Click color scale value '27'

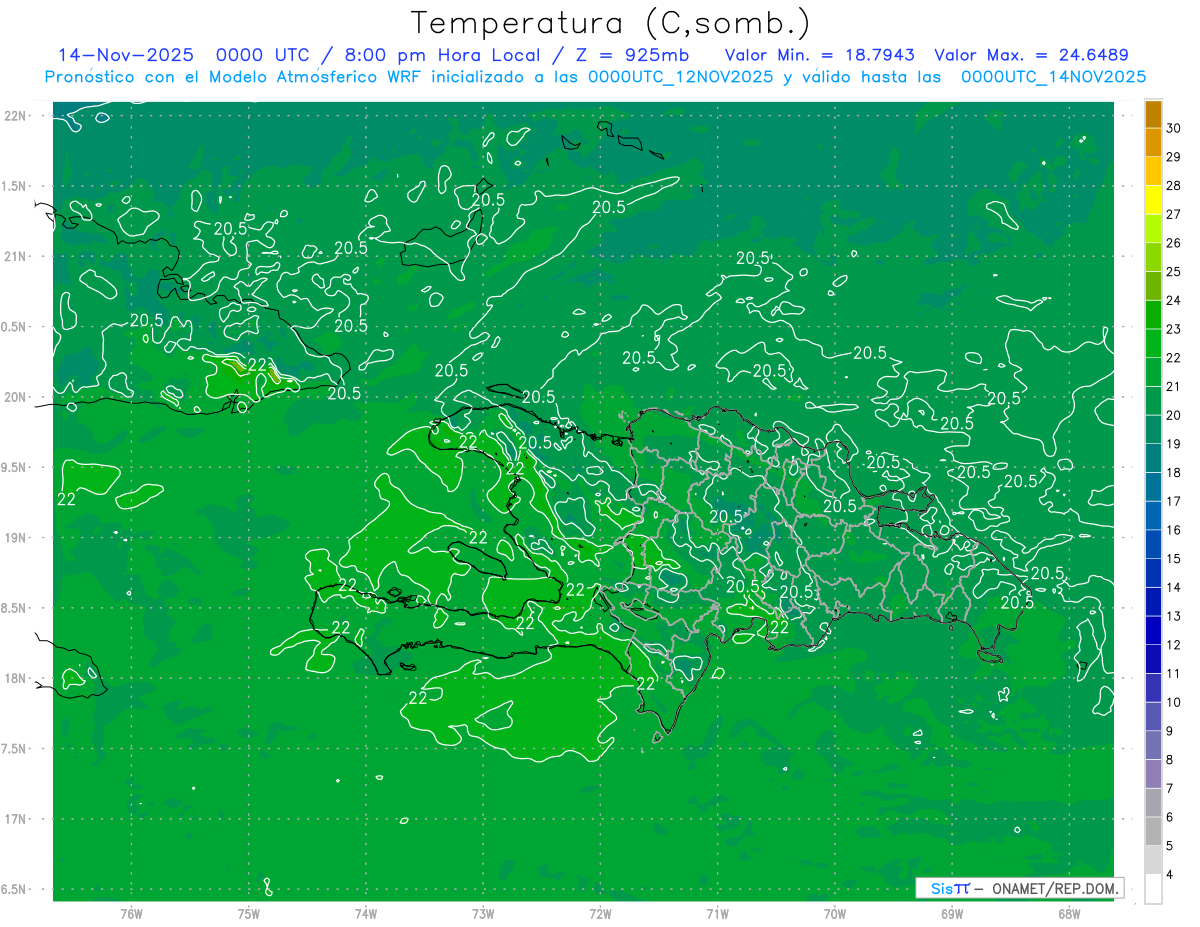click(1173, 214)
